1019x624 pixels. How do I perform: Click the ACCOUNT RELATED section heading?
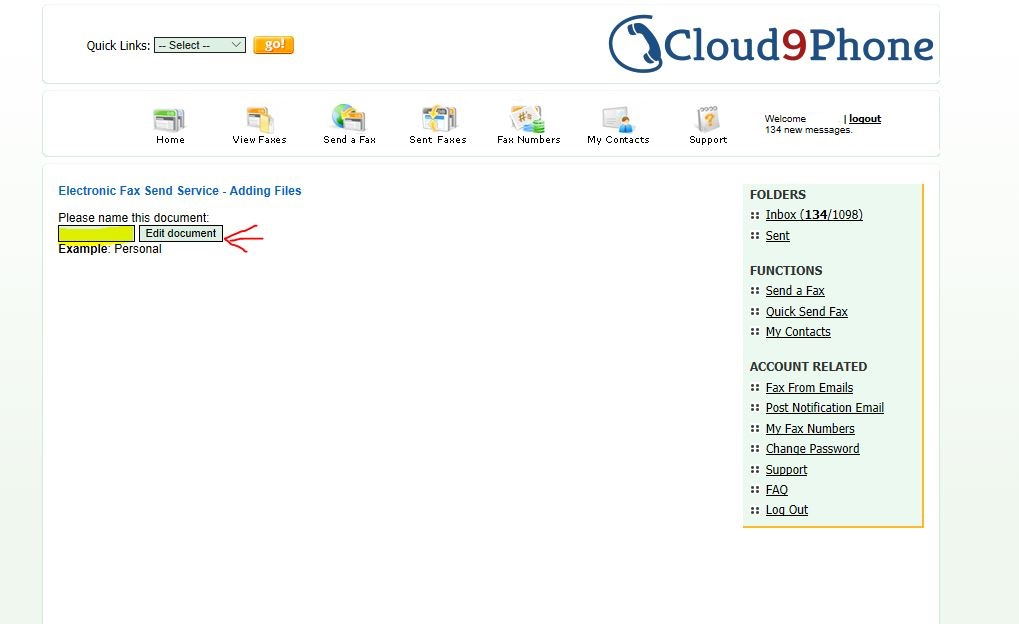tap(808, 367)
